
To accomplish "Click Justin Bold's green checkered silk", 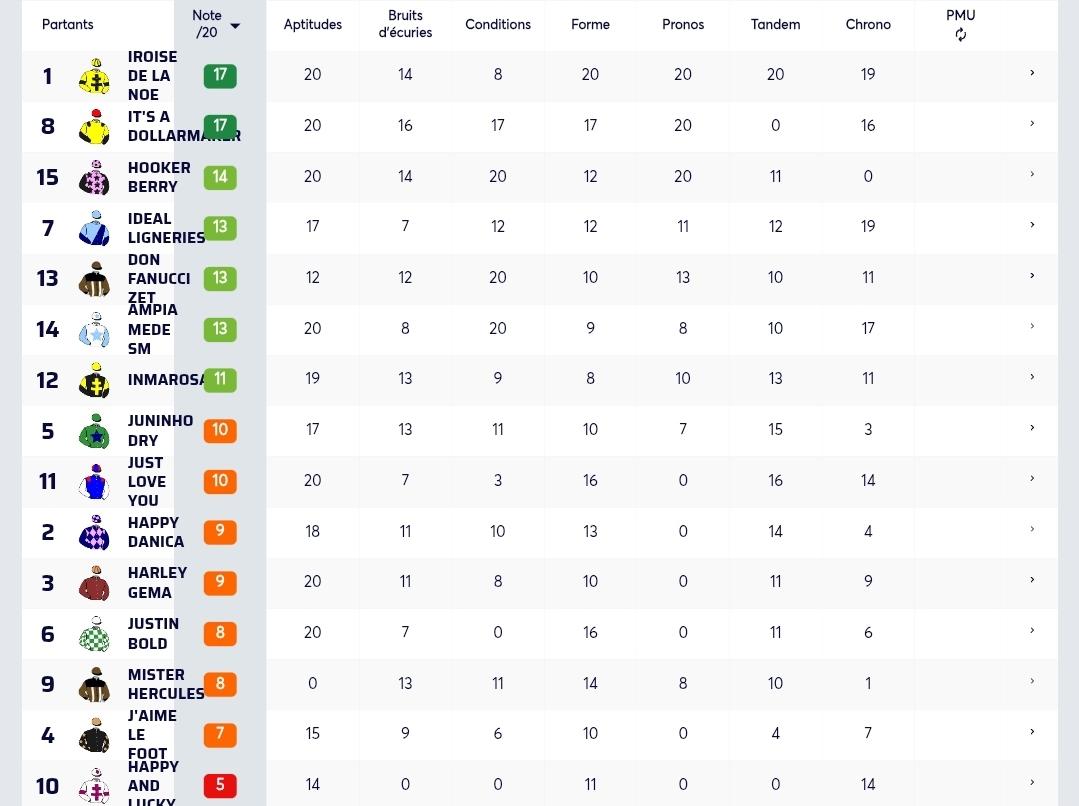I will click(95, 634).
